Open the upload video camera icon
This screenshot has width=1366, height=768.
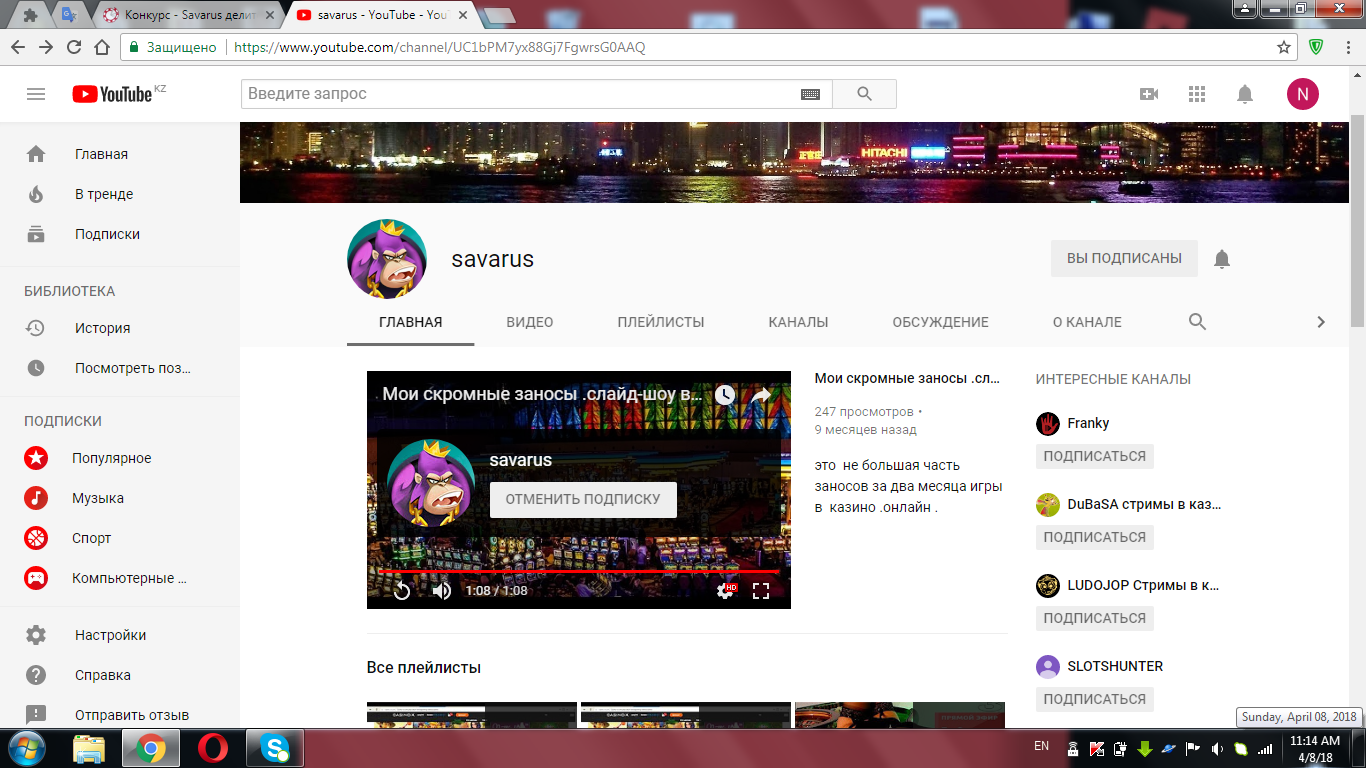pyautogui.click(x=1149, y=94)
